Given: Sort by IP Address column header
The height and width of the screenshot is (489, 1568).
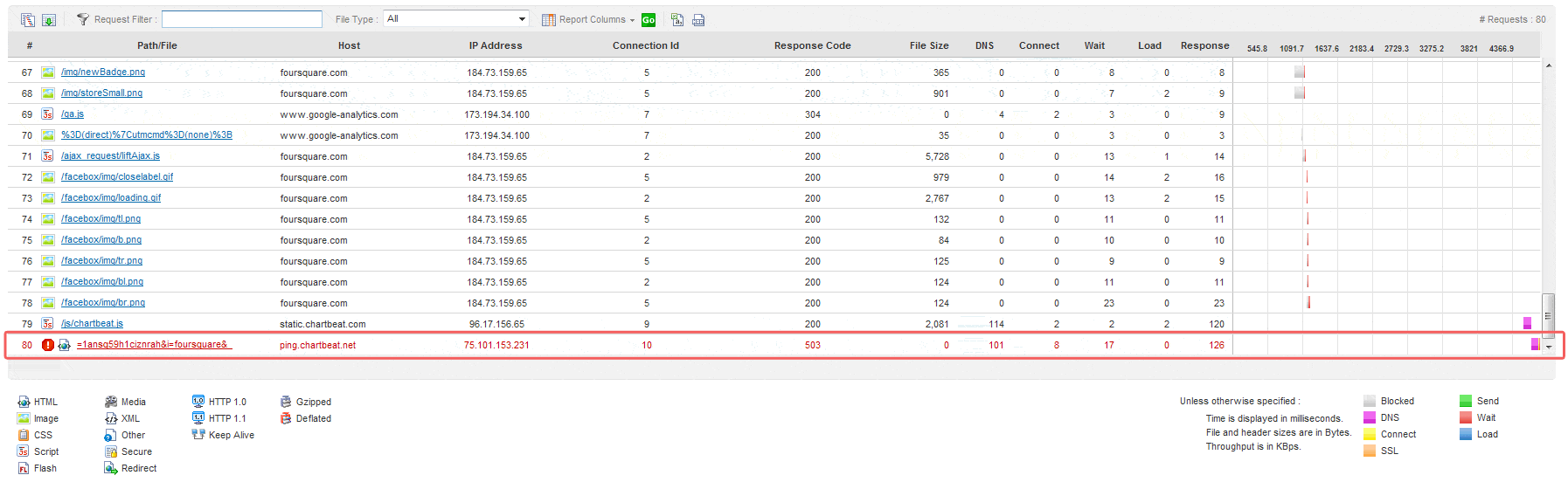Looking at the screenshot, I should click(496, 45).
